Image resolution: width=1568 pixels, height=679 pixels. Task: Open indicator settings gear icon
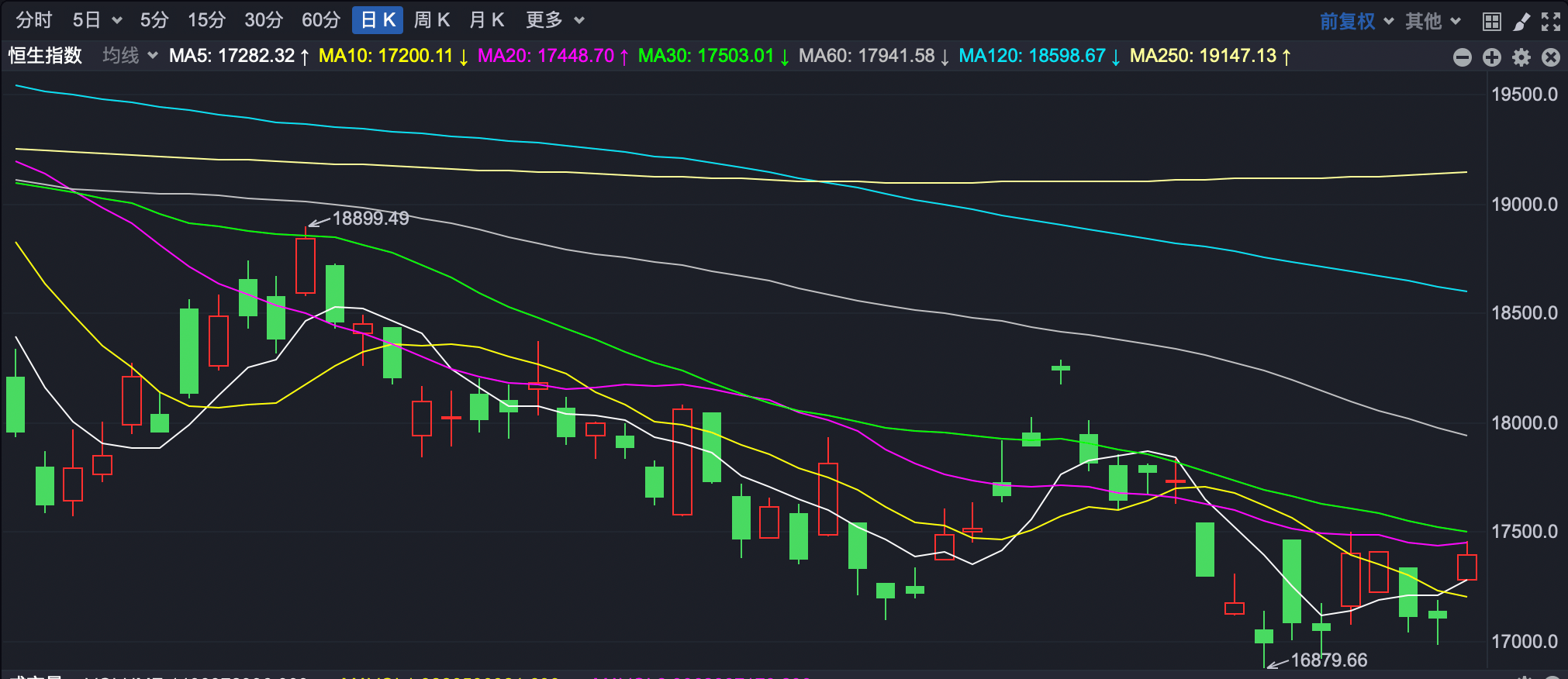(1521, 57)
